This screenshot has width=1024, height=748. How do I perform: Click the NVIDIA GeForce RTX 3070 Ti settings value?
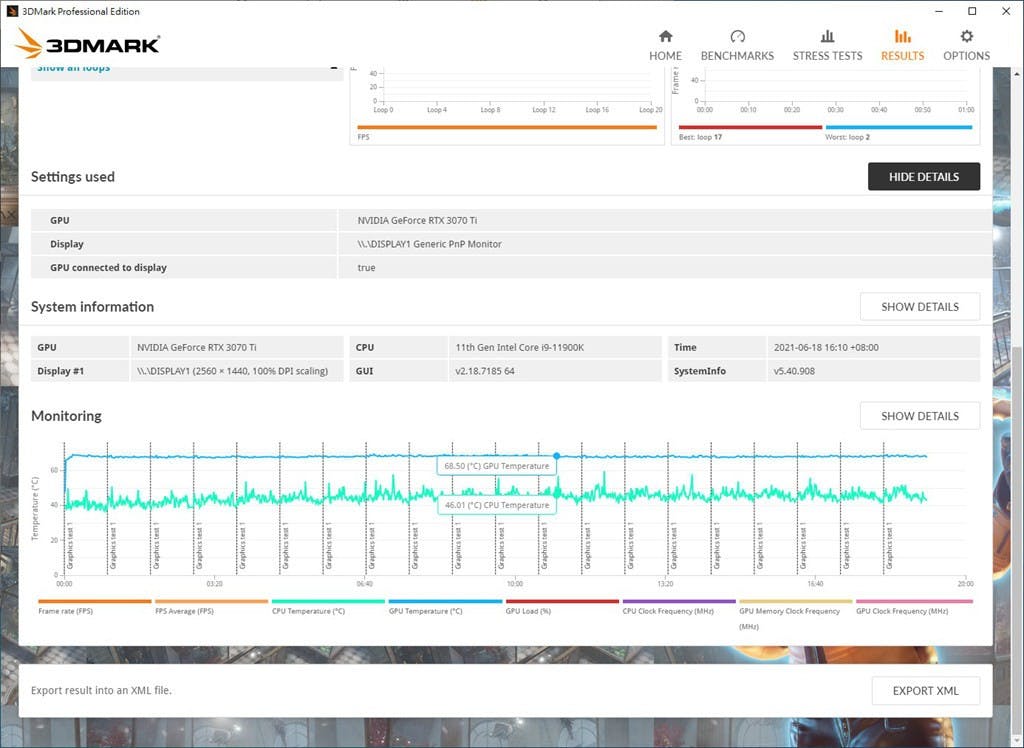tap(417, 220)
